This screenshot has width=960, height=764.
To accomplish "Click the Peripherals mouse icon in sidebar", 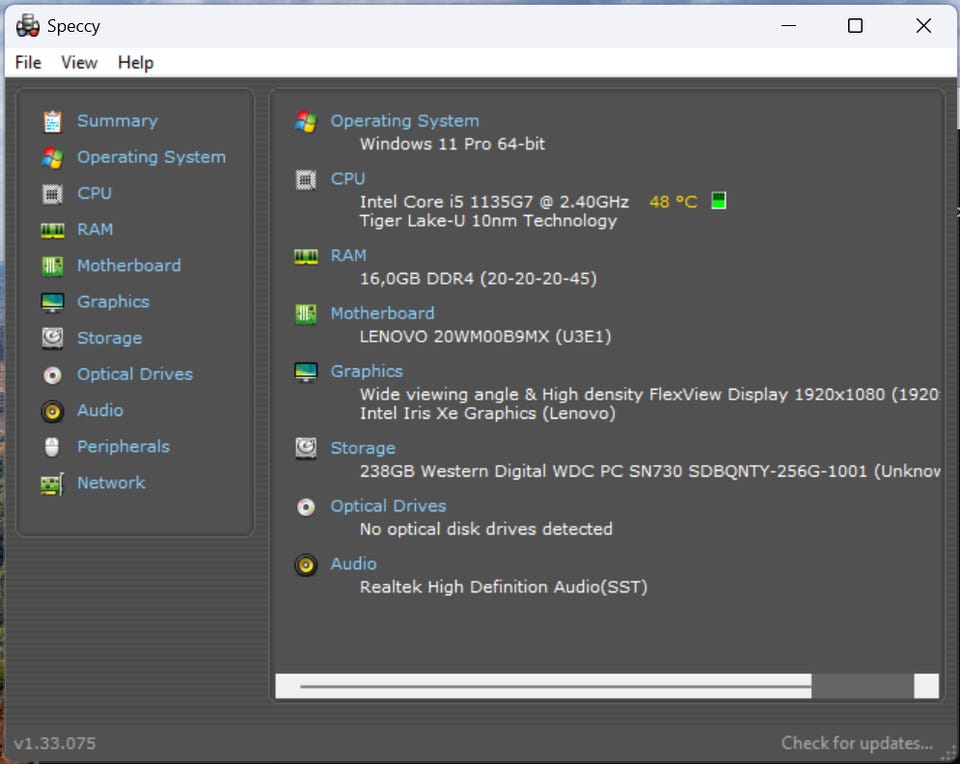I will (x=53, y=447).
